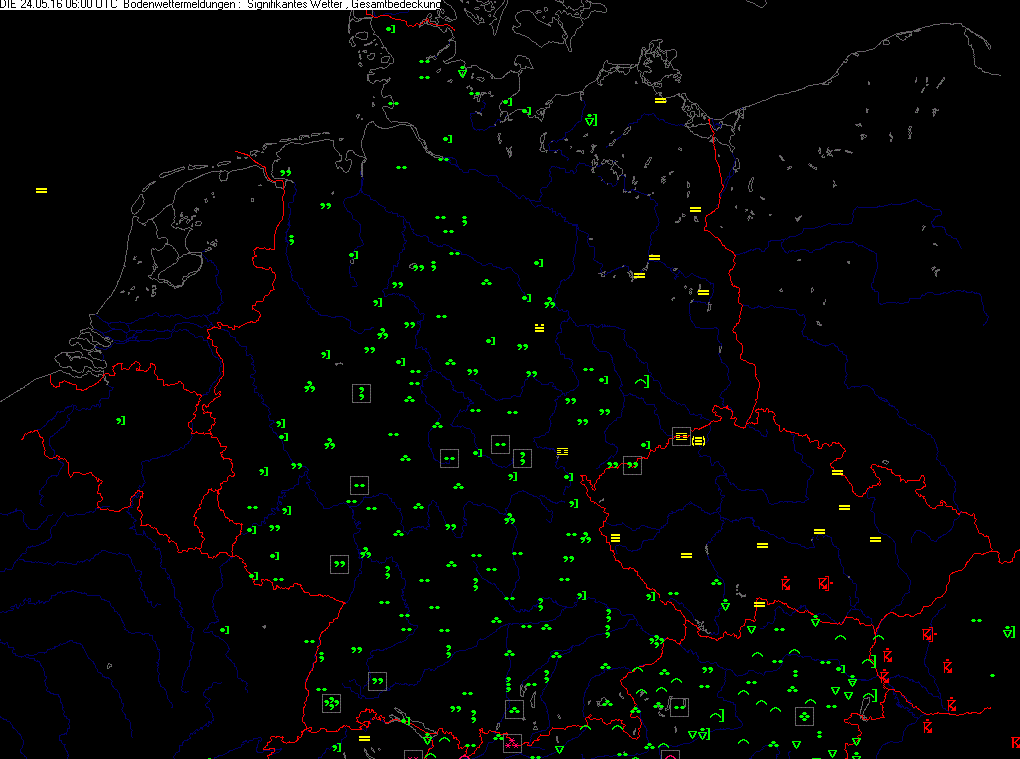
Task: Select the boxed red-and-yellow fog symbol on the Czech border
Action: pos(681,436)
